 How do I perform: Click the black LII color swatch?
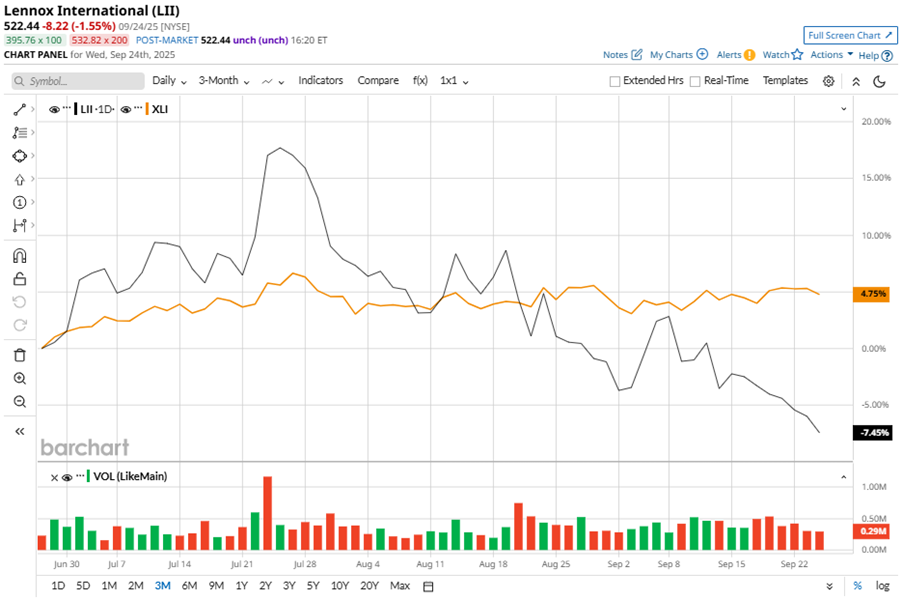(76, 109)
